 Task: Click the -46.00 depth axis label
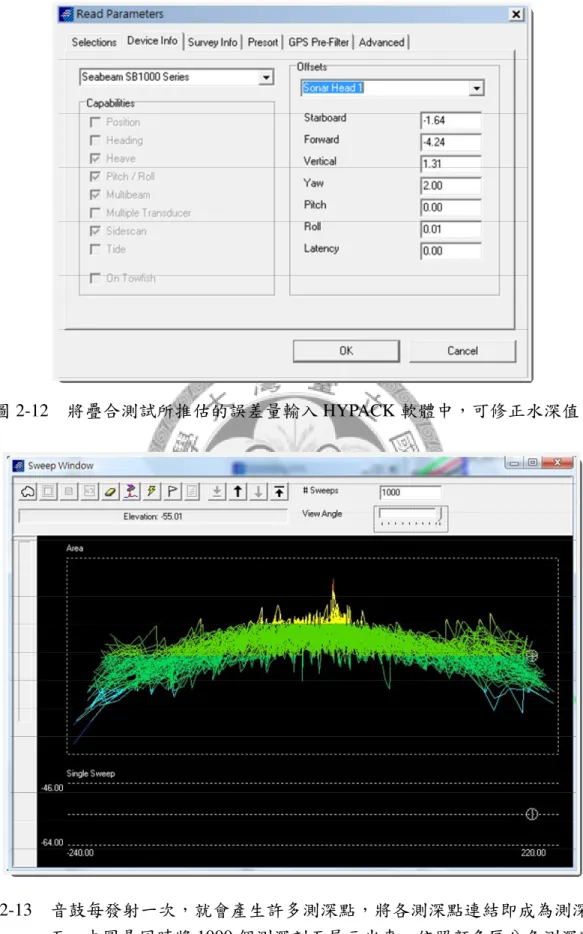click(52, 788)
